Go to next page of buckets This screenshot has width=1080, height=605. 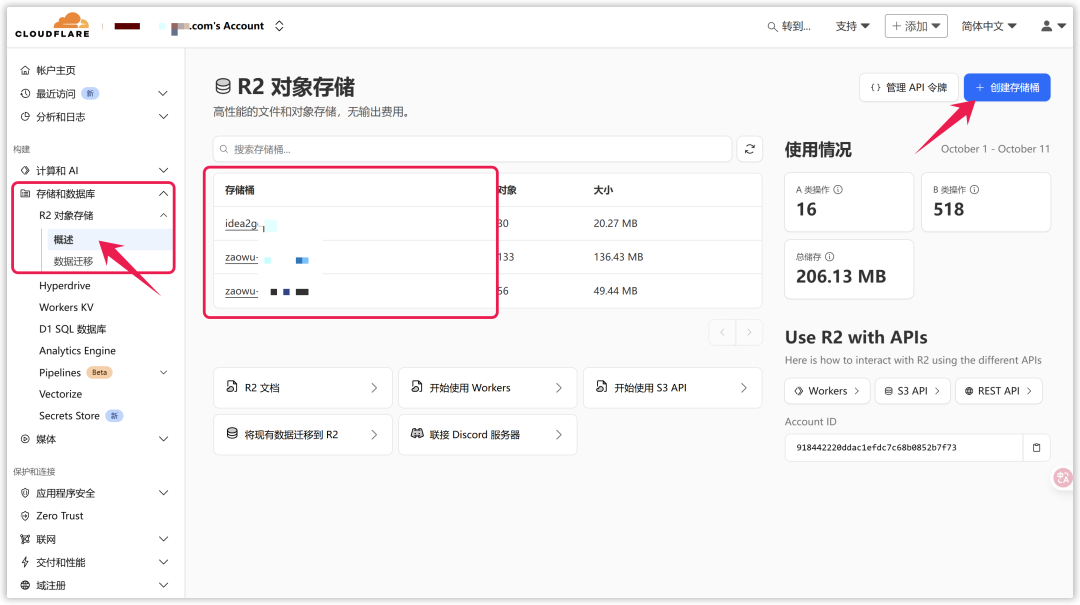[749, 332]
